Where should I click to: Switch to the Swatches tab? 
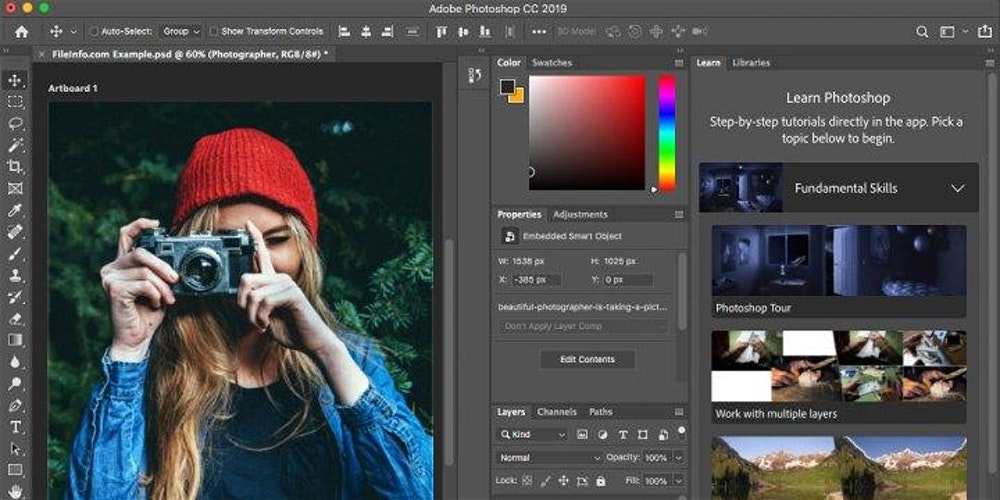(552, 62)
